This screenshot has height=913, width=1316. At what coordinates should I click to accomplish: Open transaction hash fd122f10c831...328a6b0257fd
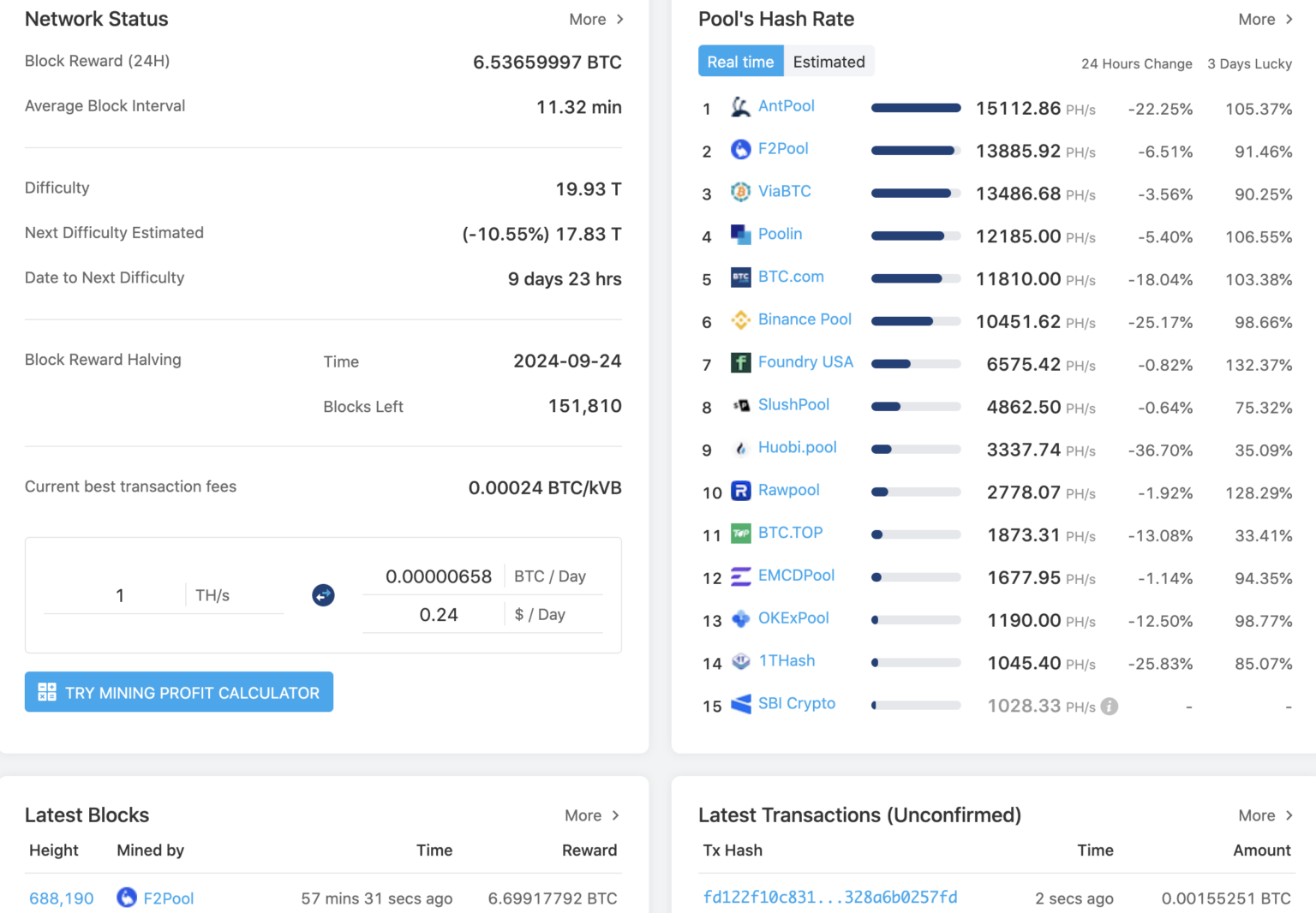[x=830, y=898]
